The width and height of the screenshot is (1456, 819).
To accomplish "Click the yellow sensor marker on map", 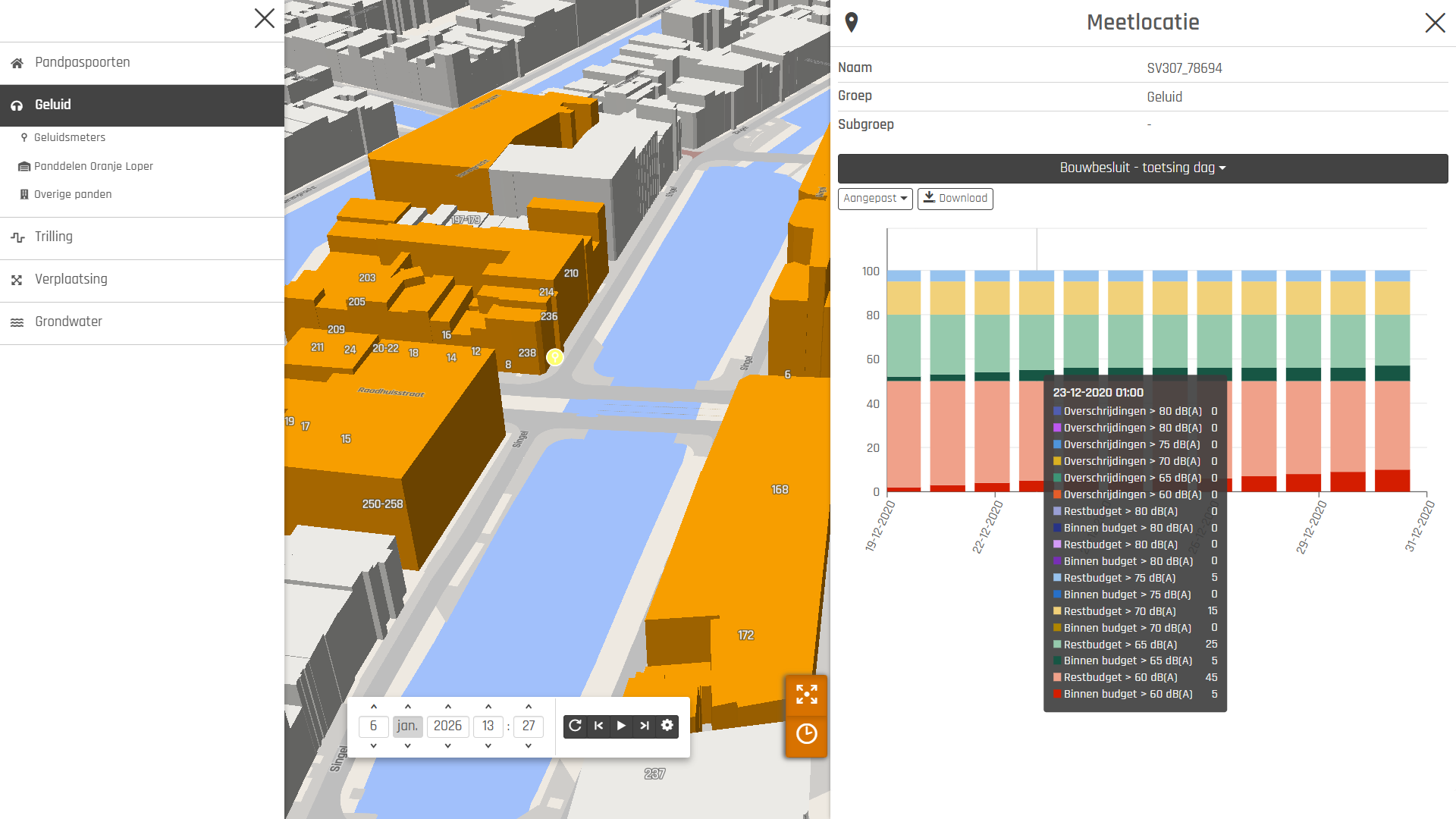I will (x=555, y=357).
